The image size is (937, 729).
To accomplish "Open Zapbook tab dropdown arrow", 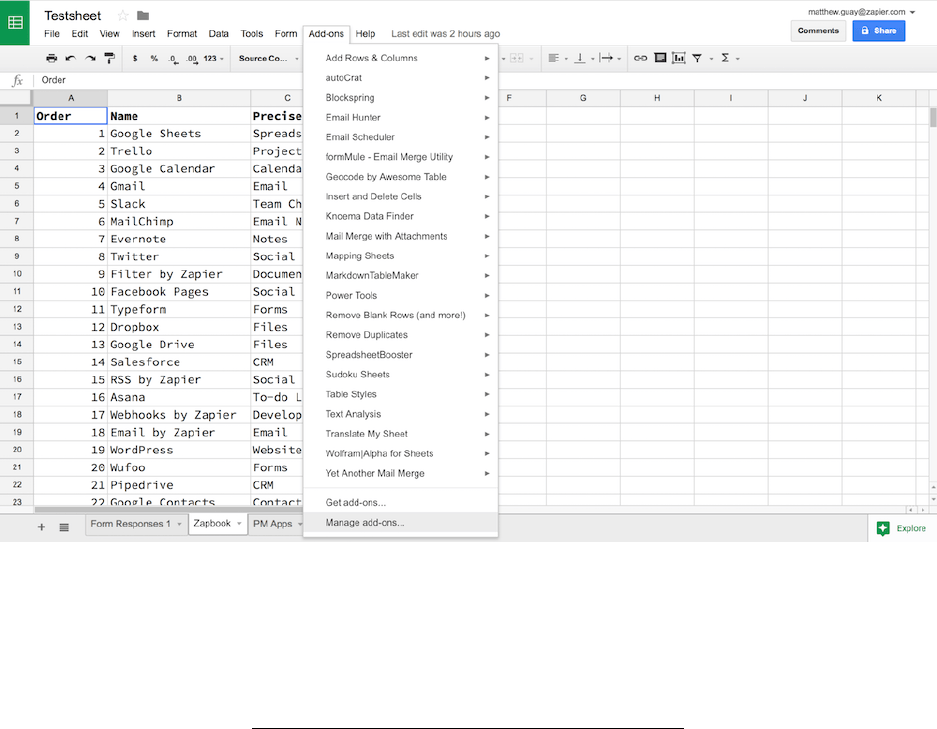I will [x=239, y=523].
